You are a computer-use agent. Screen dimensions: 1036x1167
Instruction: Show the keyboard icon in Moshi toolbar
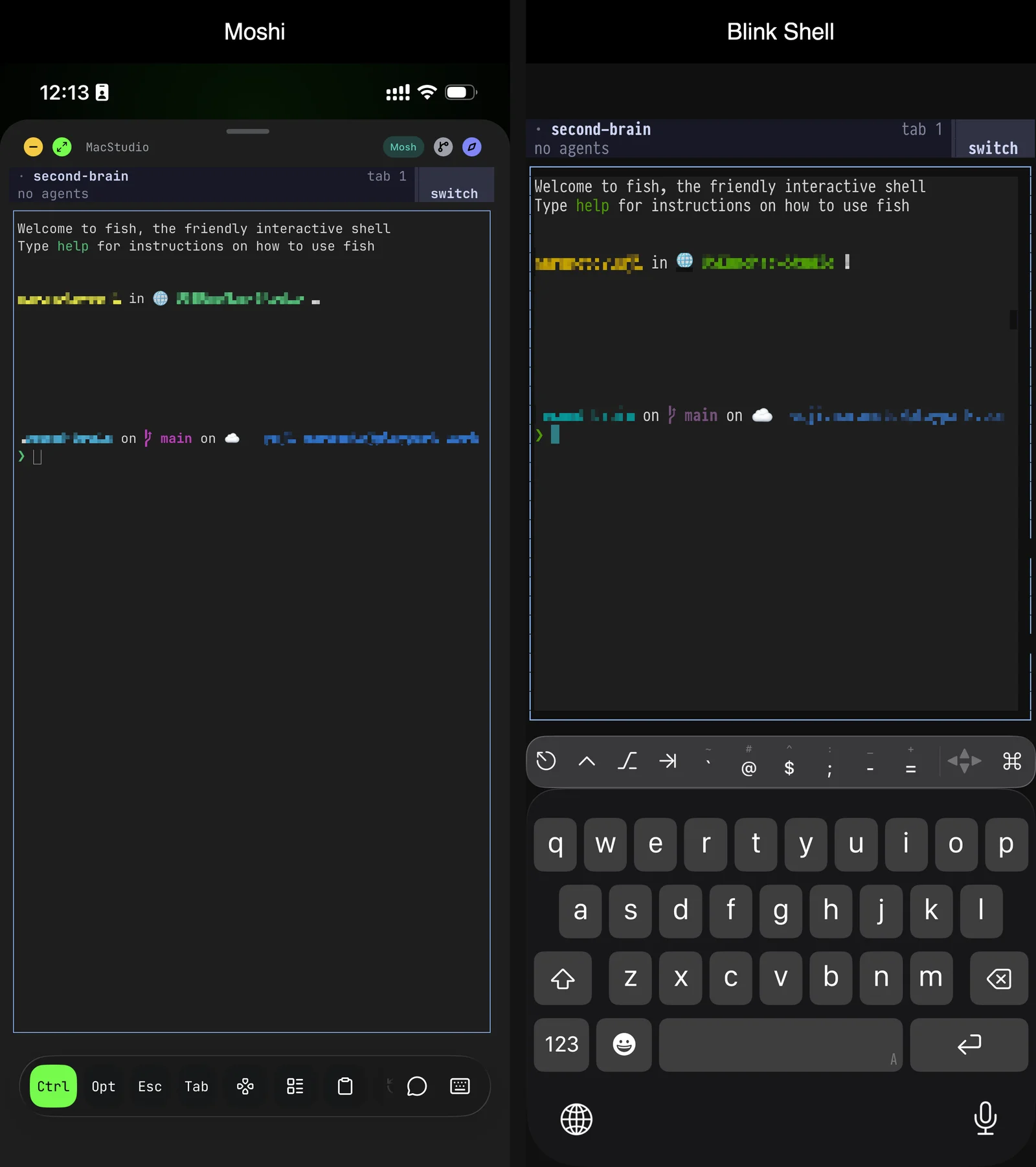coord(460,1086)
